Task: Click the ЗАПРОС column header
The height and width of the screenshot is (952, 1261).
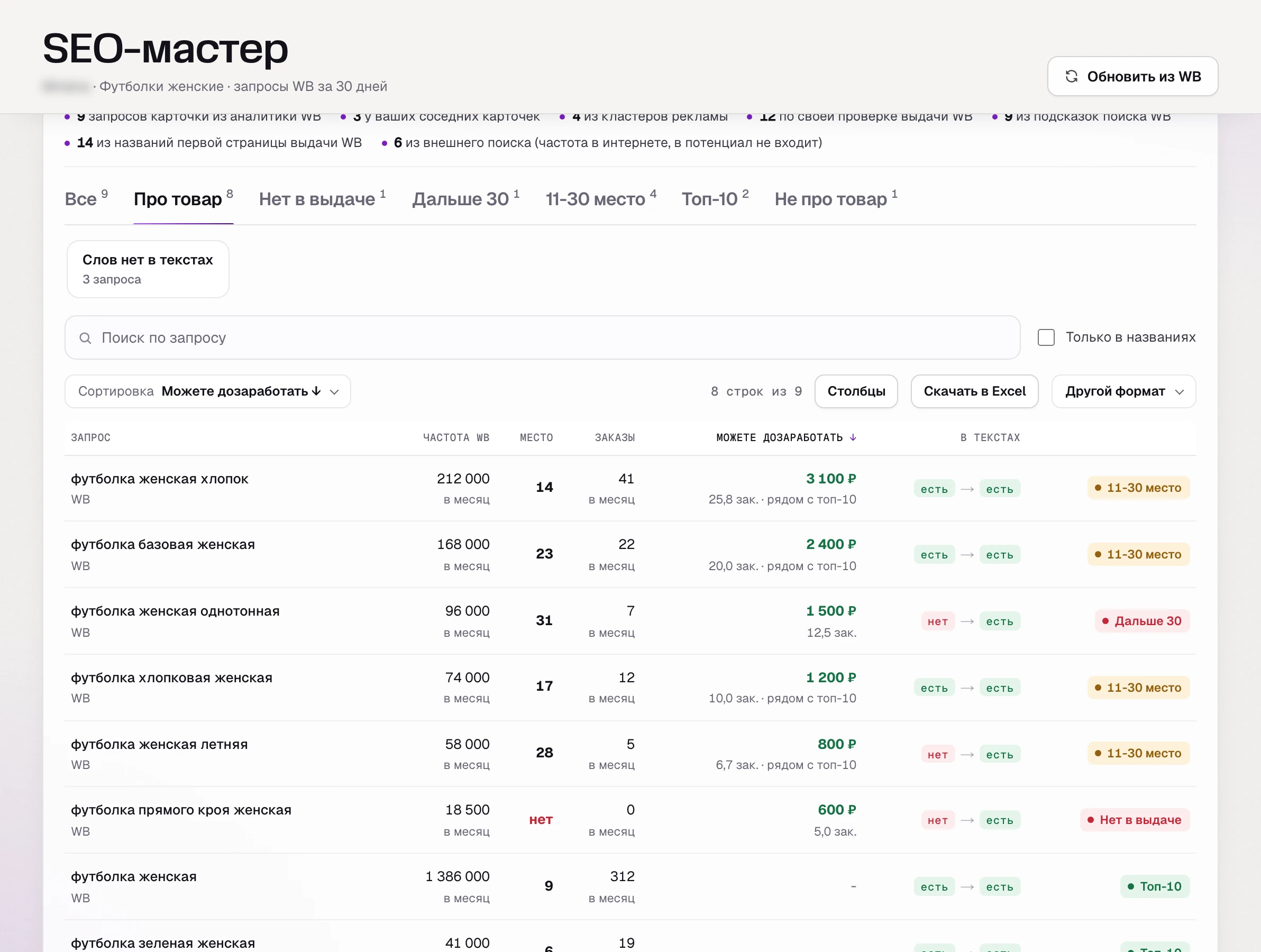Action: tap(90, 437)
